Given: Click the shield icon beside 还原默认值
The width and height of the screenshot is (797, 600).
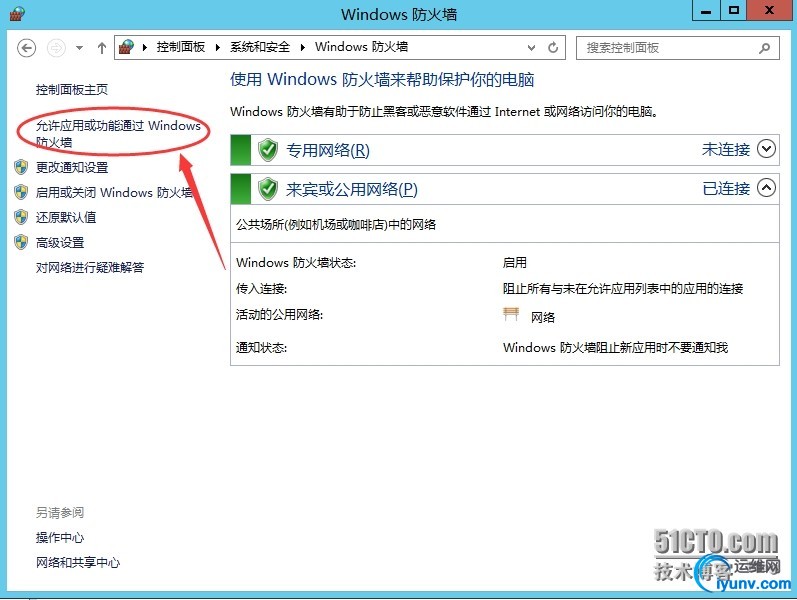Looking at the screenshot, I should (21, 217).
